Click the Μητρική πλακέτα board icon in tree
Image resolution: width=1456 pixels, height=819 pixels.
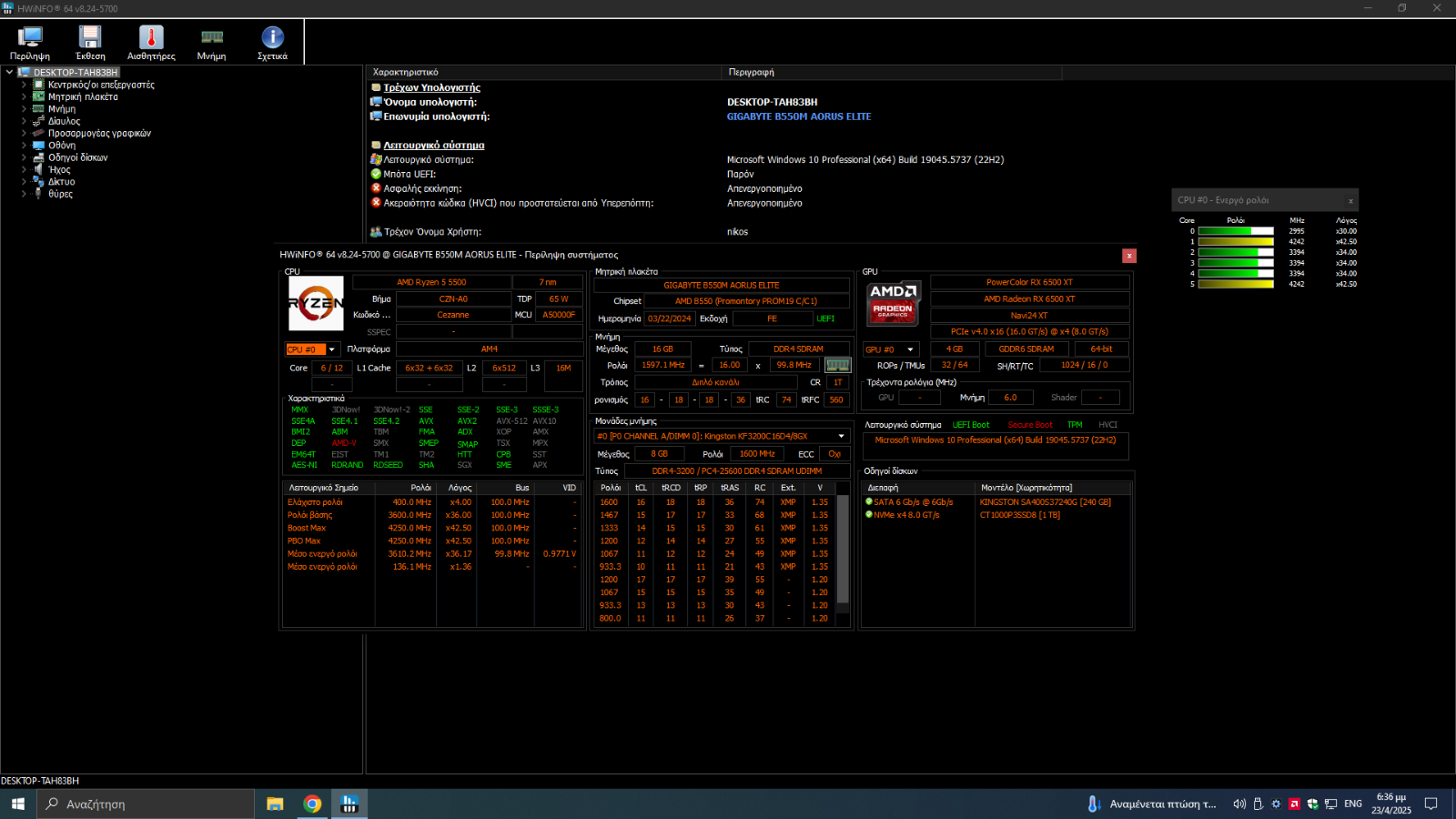click(x=38, y=96)
